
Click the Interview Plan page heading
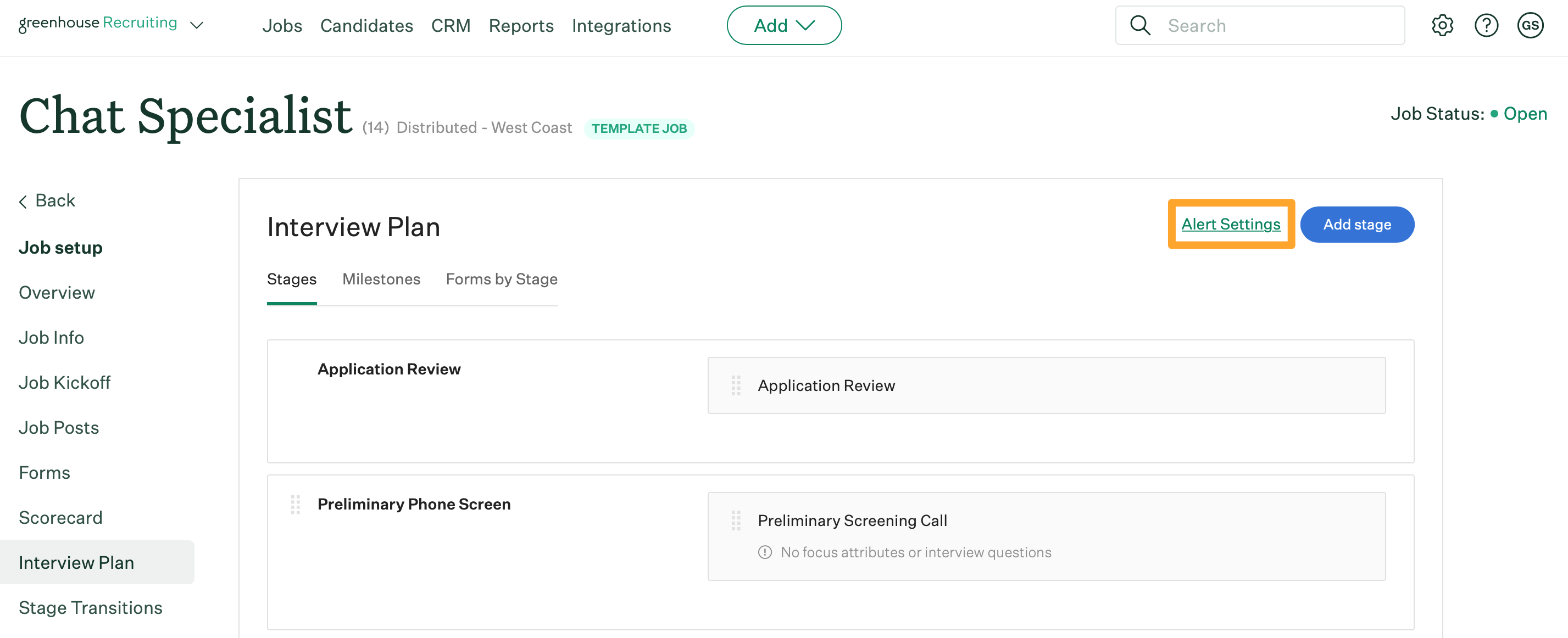[x=354, y=227]
